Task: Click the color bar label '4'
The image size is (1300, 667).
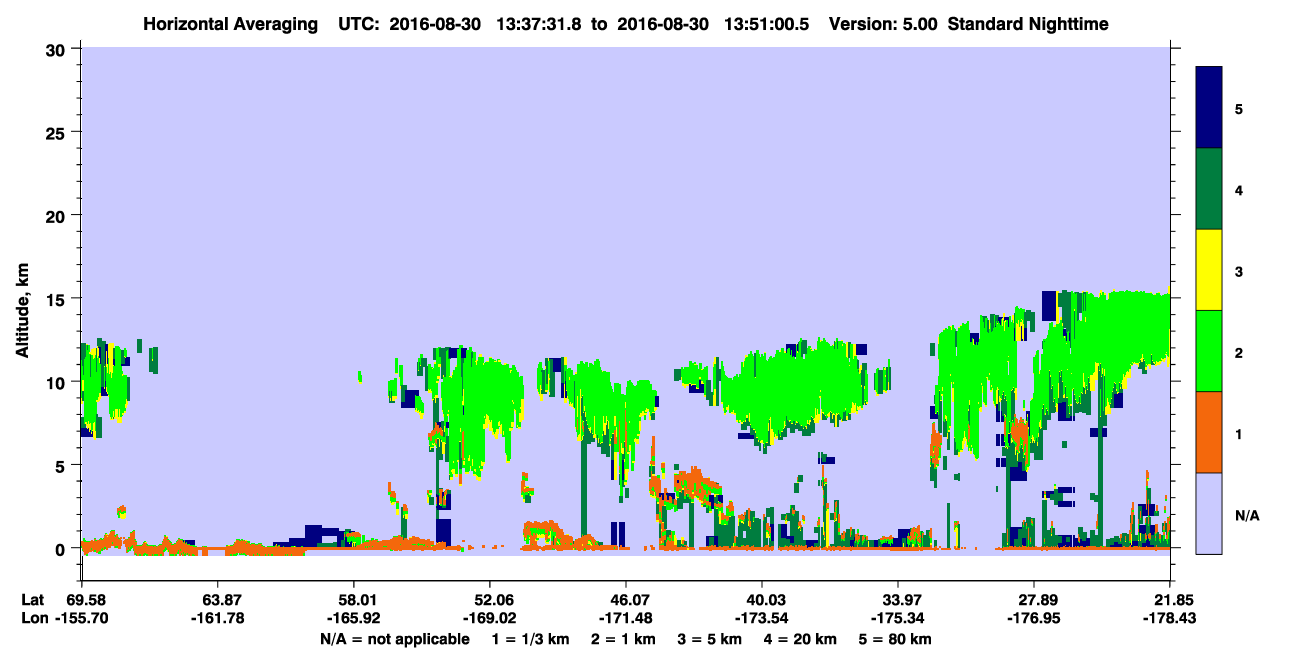Action: pos(1239,189)
